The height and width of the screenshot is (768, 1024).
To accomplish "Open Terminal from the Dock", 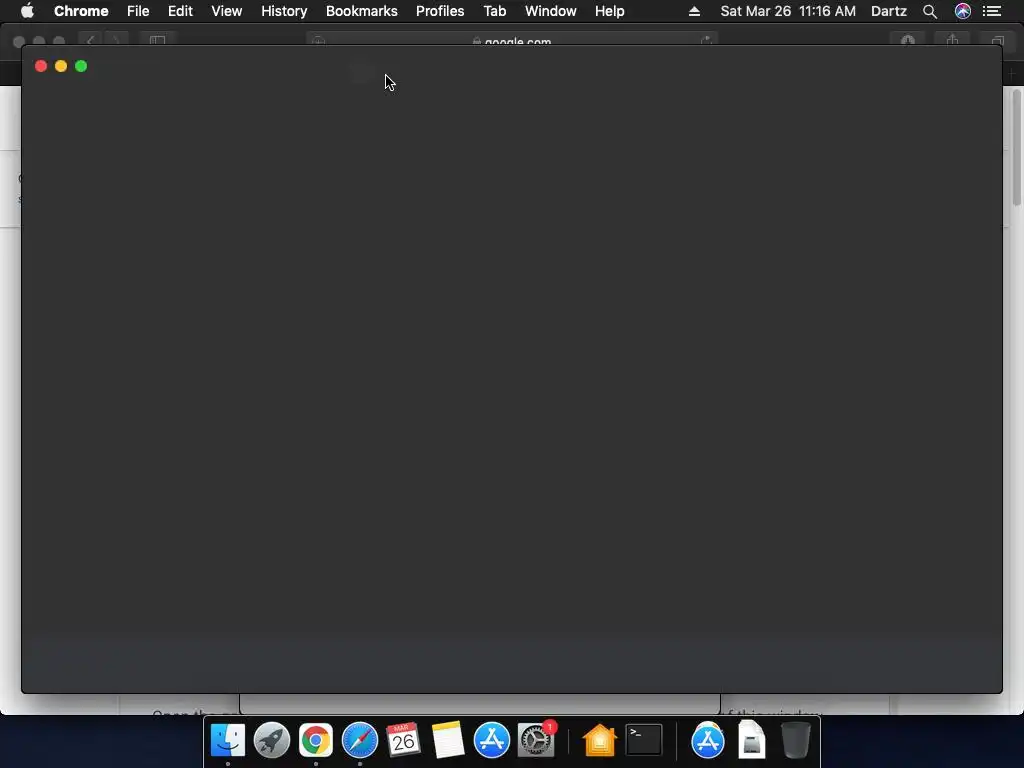I will [644, 740].
